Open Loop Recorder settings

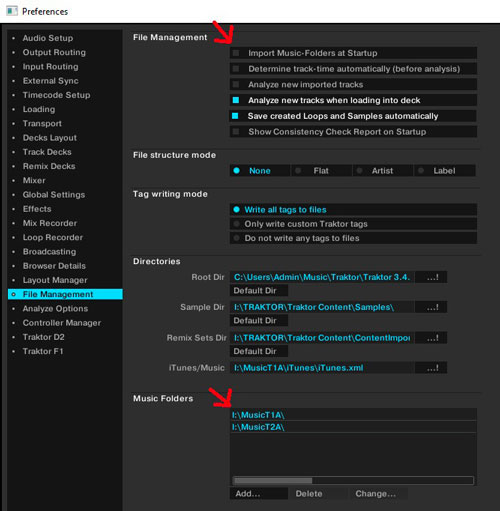click(x=53, y=237)
